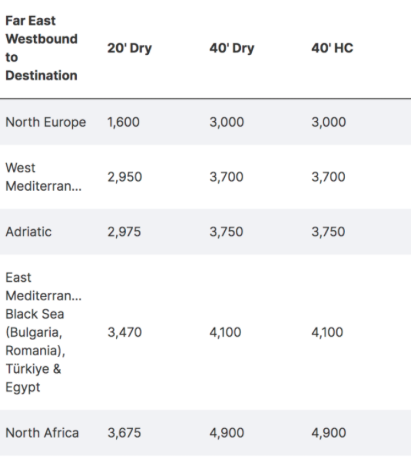Image resolution: width=411 pixels, height=463 pixels.
Task: Select West Mediterranean 40' HC 3,700 value
Action: click(328, 177)
